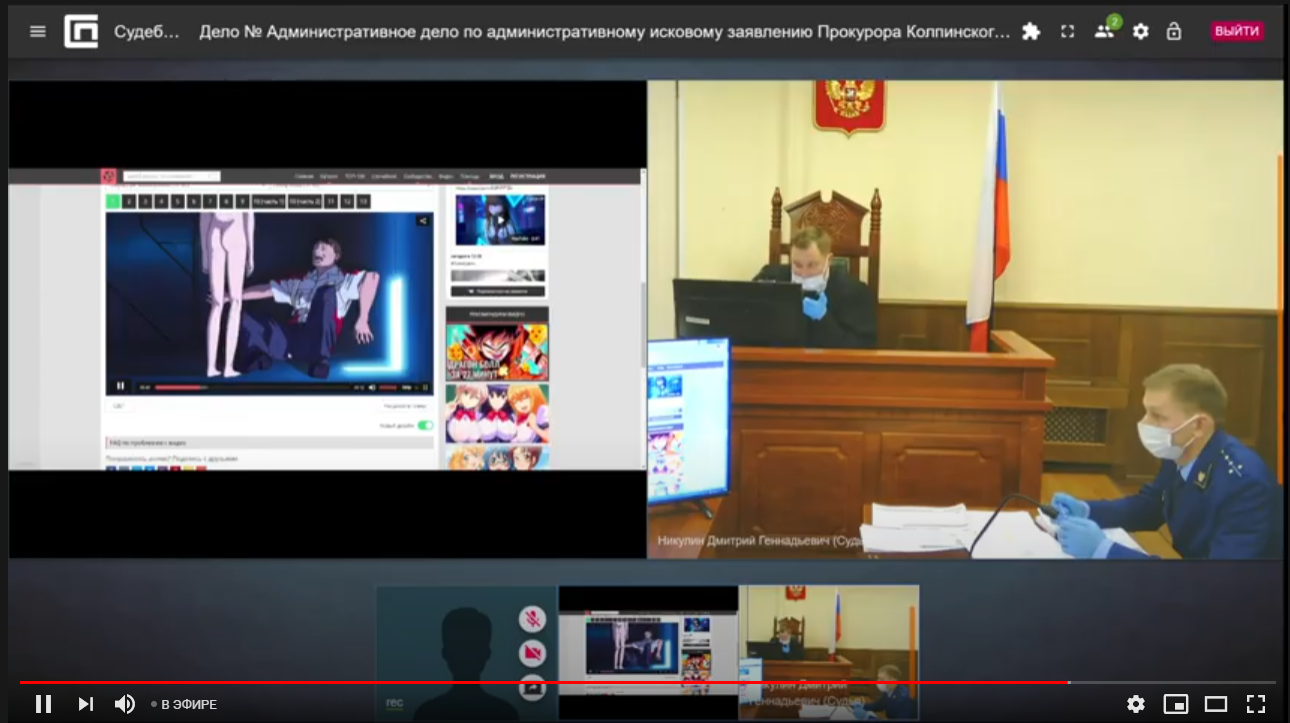Click the seek bar of shared-screen video
This screenshot has width=1290, height=723.
click(252, 387)
